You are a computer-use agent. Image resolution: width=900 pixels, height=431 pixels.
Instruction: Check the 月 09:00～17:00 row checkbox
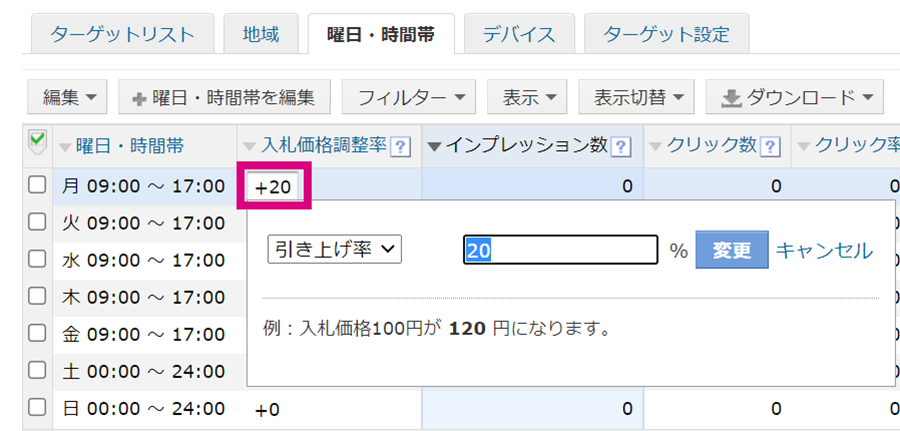point(37,185)
